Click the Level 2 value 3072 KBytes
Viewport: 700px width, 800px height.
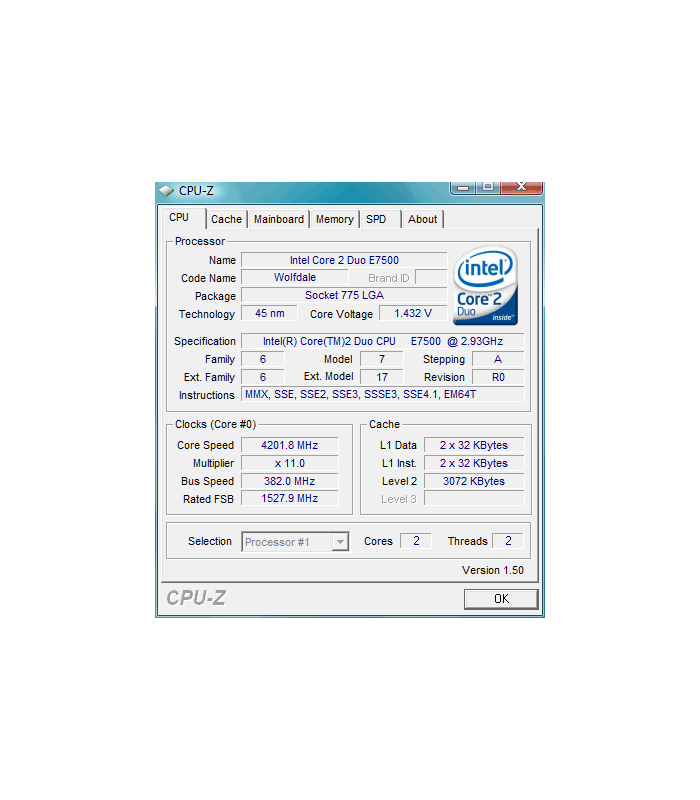pos(474,481)
